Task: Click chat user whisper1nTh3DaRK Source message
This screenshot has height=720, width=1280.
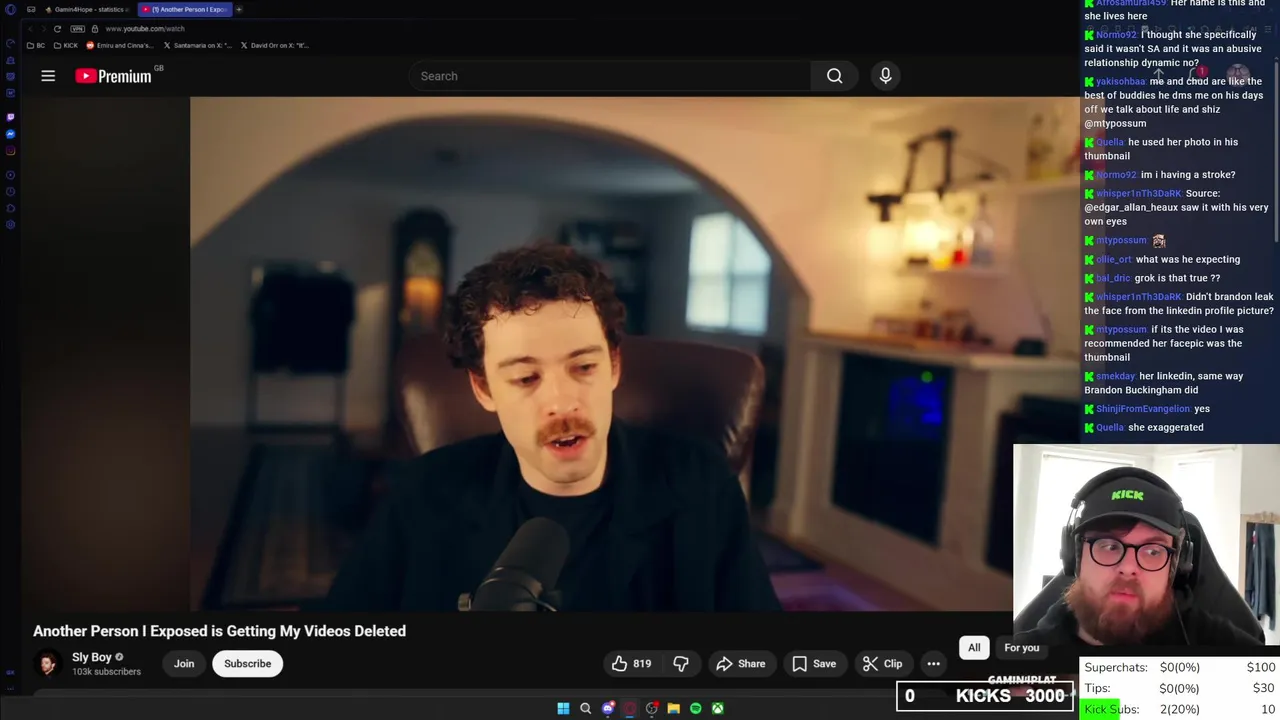Action: tap(1139, 193)
